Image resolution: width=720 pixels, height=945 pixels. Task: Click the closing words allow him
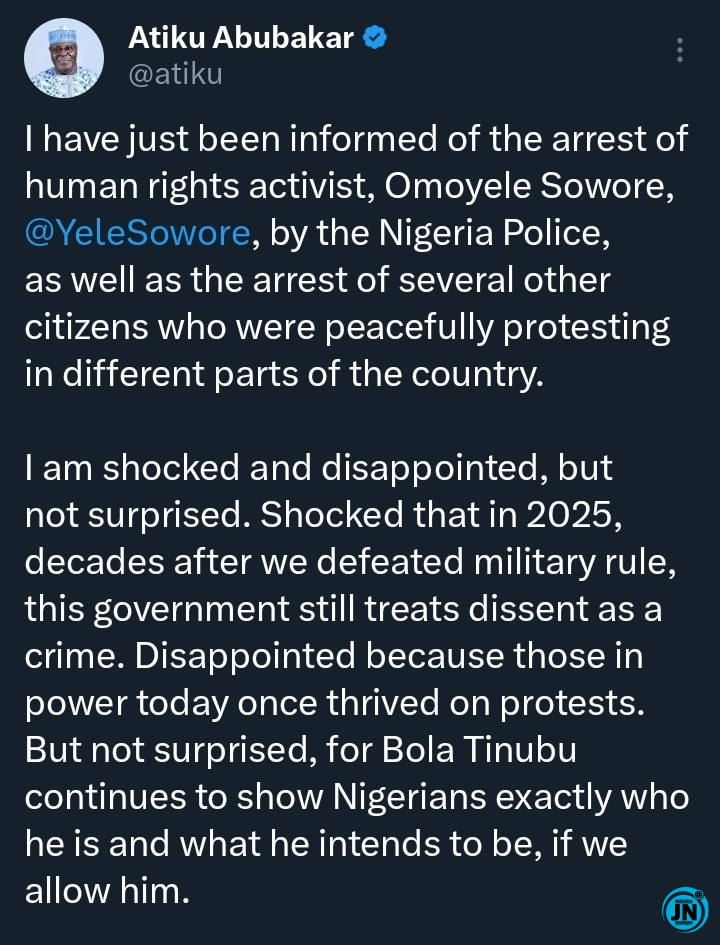pos(107,890)
